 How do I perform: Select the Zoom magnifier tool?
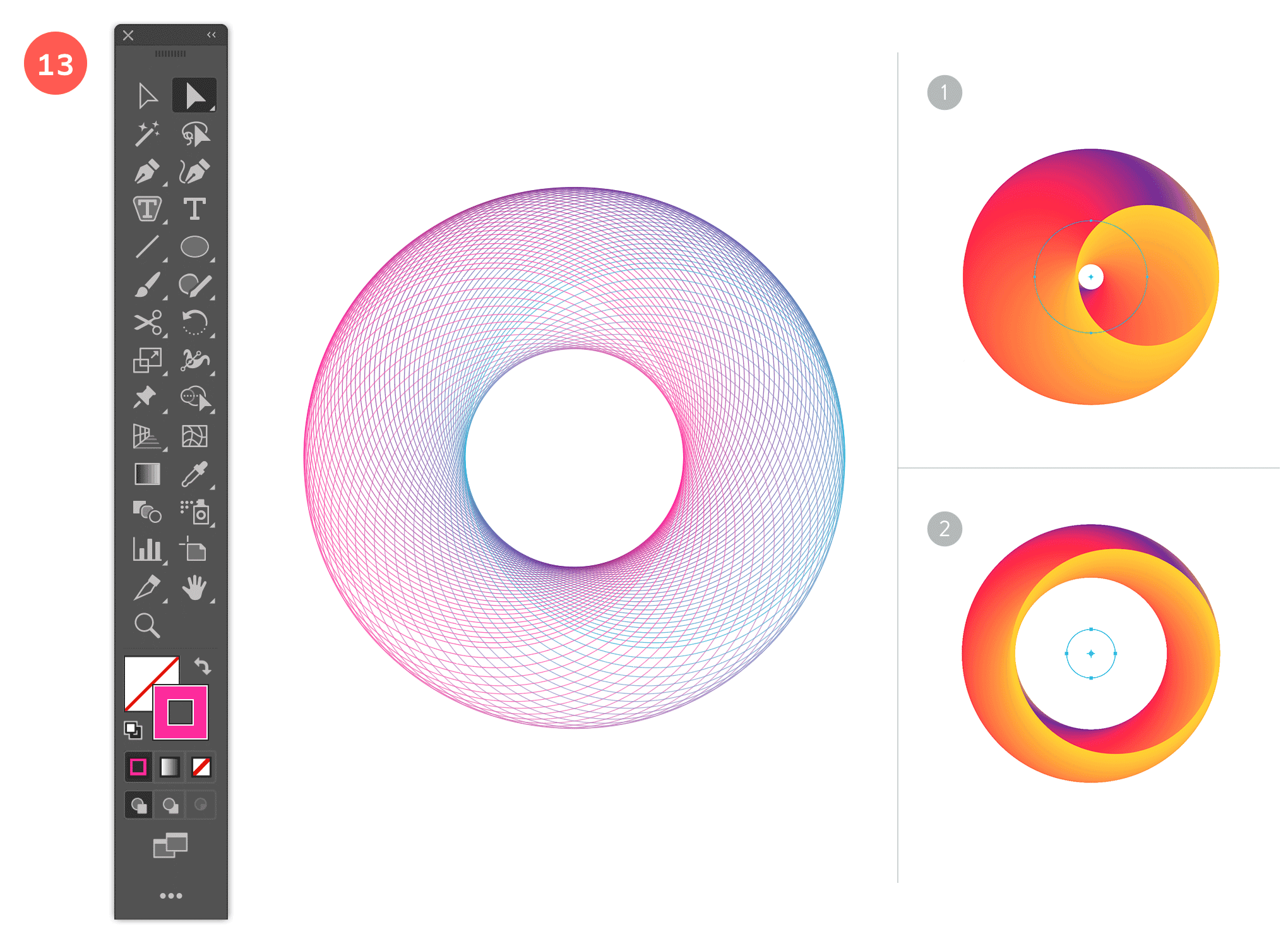(147, 625)
